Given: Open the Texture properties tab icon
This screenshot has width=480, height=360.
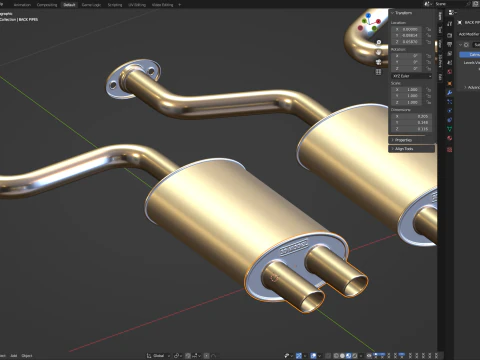Looking at the screenshot, I should [450, 150].
